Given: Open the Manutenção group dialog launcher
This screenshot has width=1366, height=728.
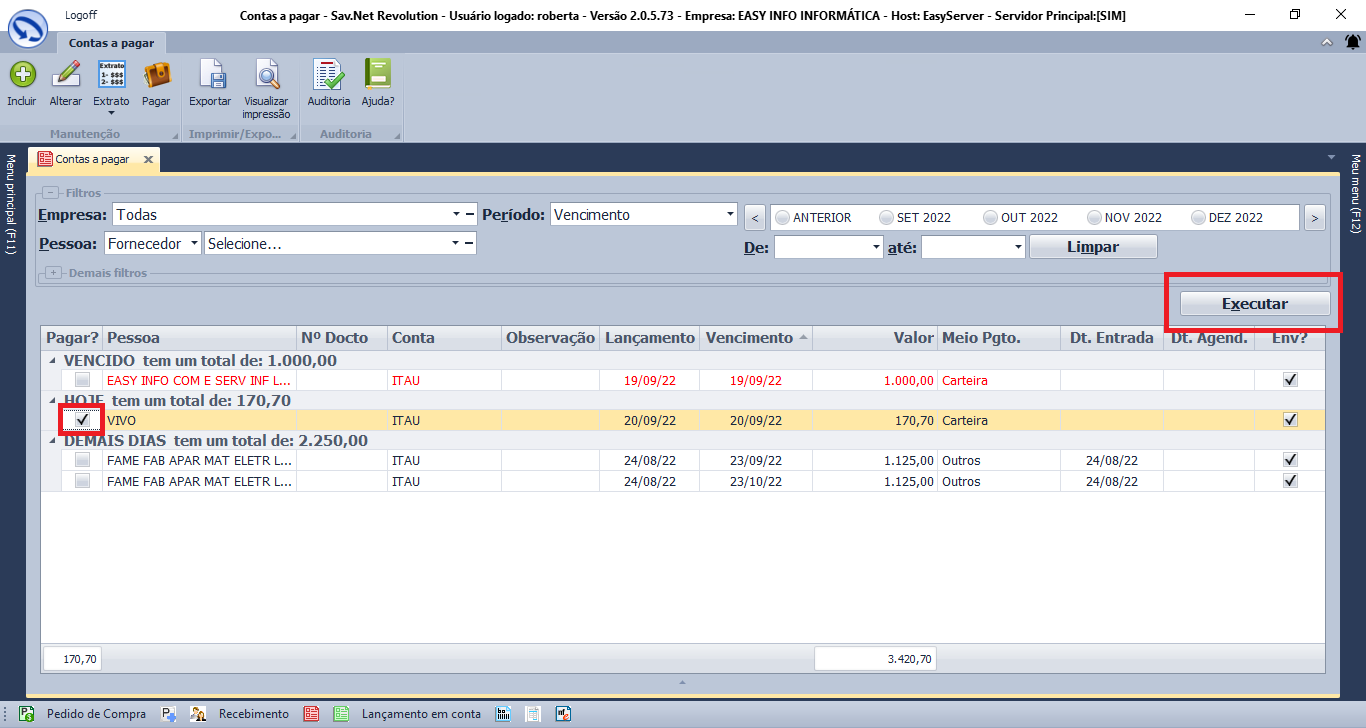Looking at the screenshot, I should click(x=176, y=135).
